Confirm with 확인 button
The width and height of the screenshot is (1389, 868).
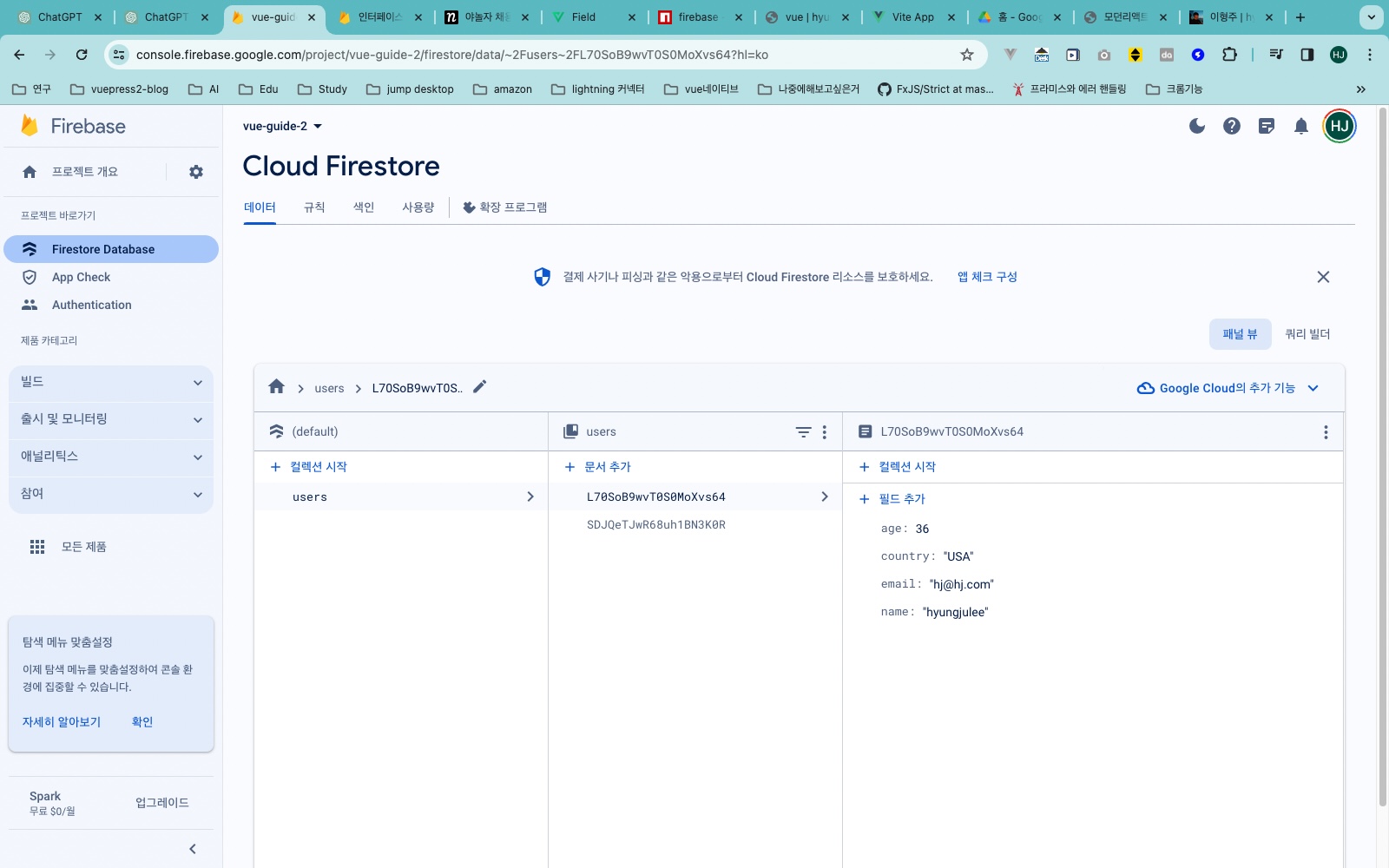142,722
